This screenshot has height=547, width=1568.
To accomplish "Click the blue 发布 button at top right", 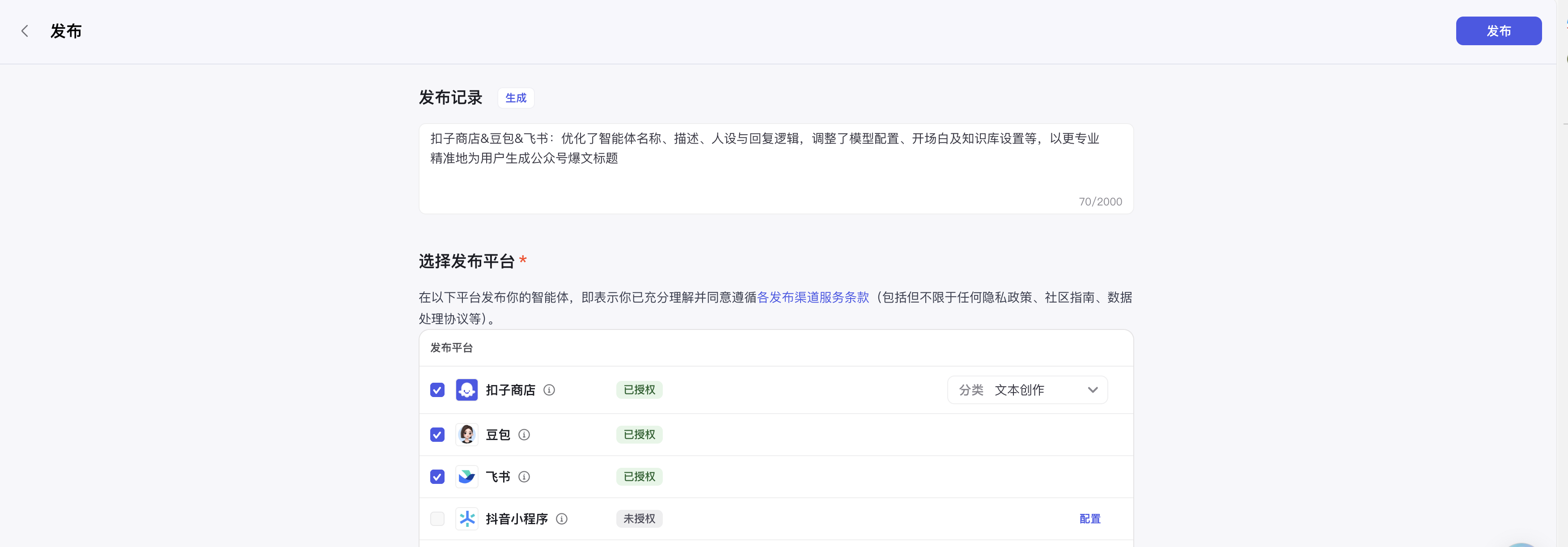I will click(1498, 31).
